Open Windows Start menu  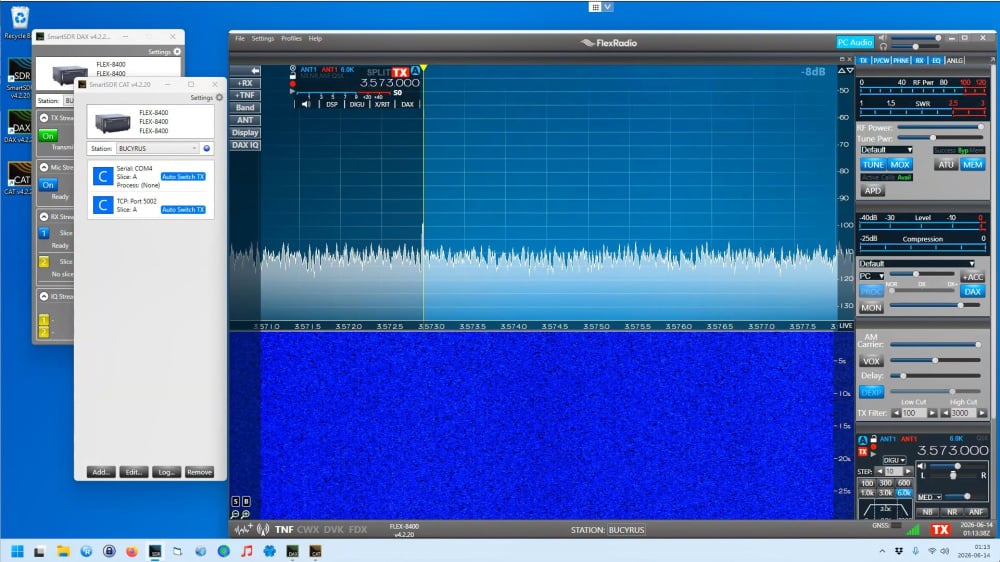17,551
